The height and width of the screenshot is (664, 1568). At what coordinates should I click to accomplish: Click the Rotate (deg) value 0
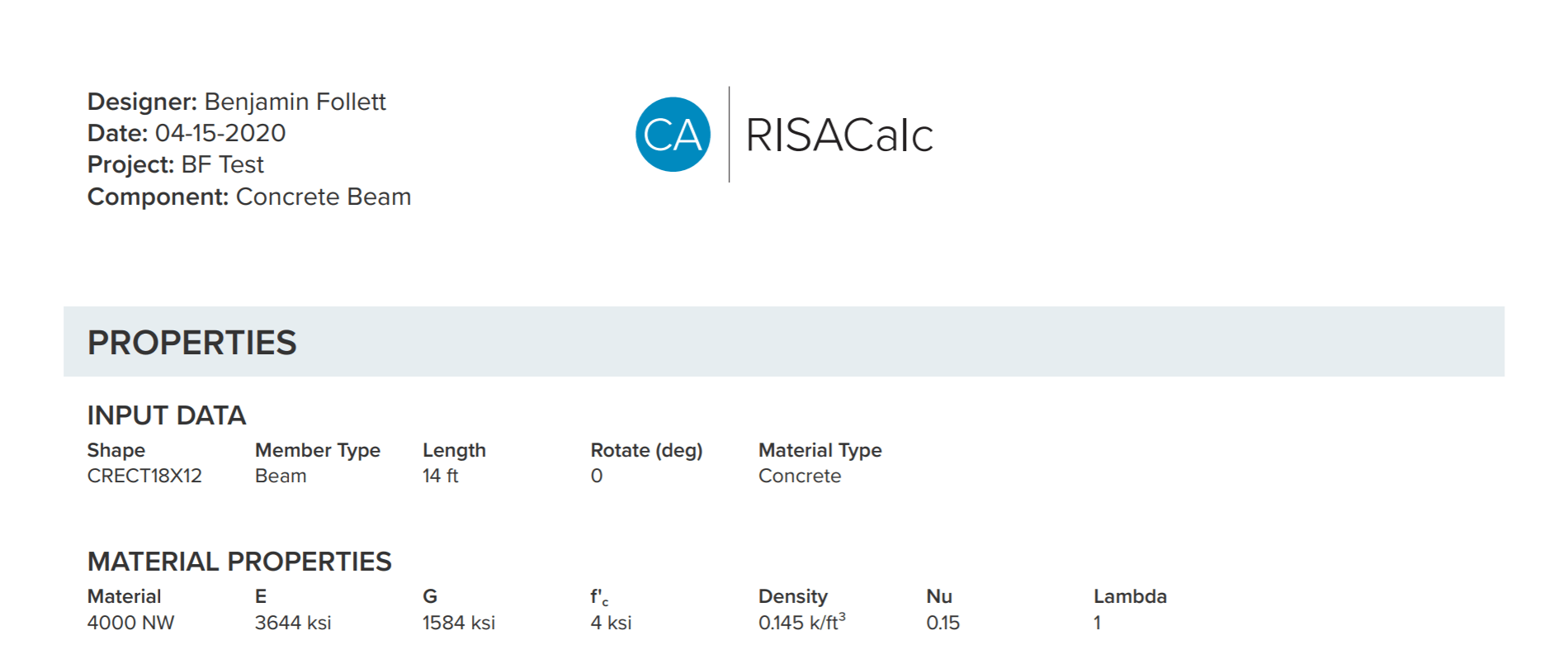coord(597,476)
